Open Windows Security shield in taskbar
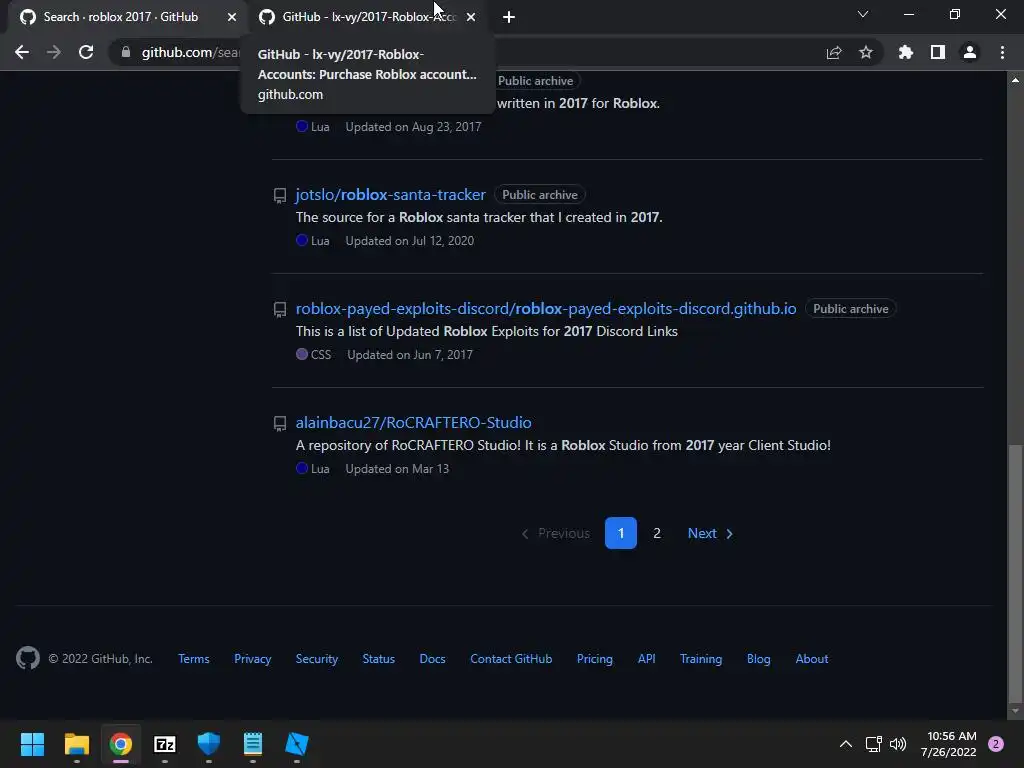 209,744
